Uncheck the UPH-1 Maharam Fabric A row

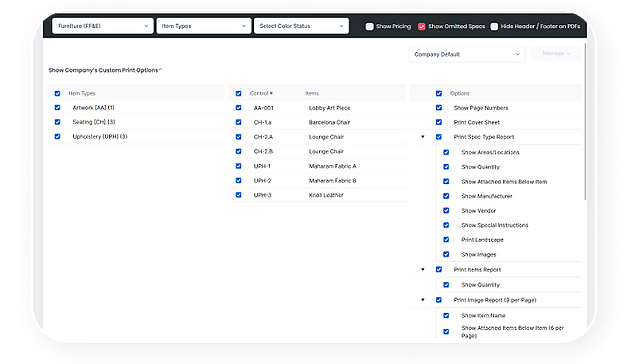[238, 166]
